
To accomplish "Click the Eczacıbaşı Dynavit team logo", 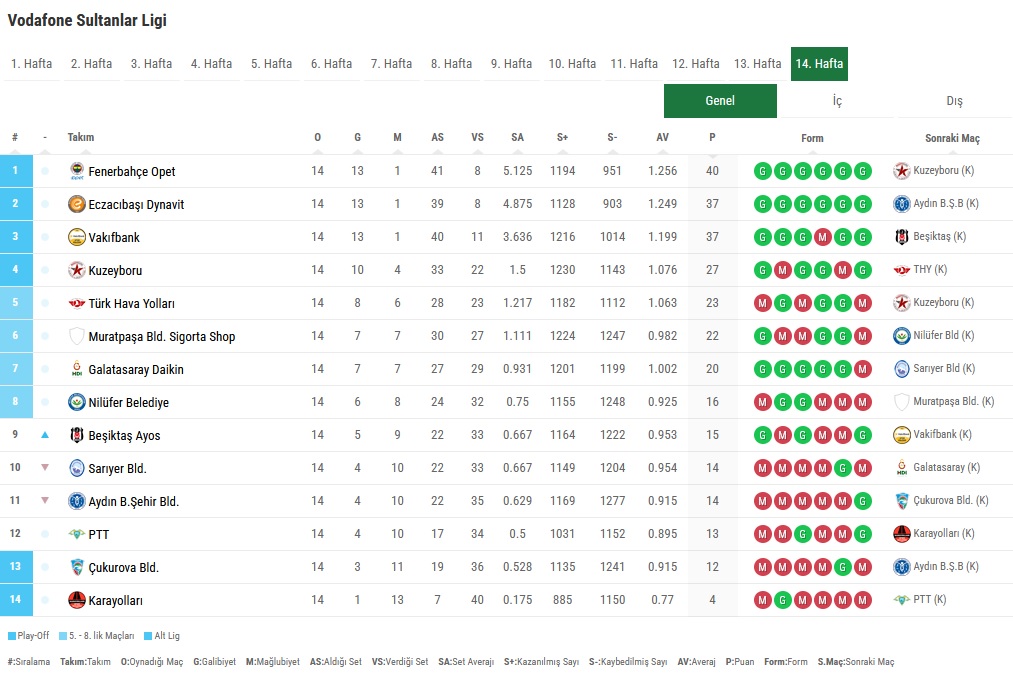I will pyautogui.click(x=77, y=204).
